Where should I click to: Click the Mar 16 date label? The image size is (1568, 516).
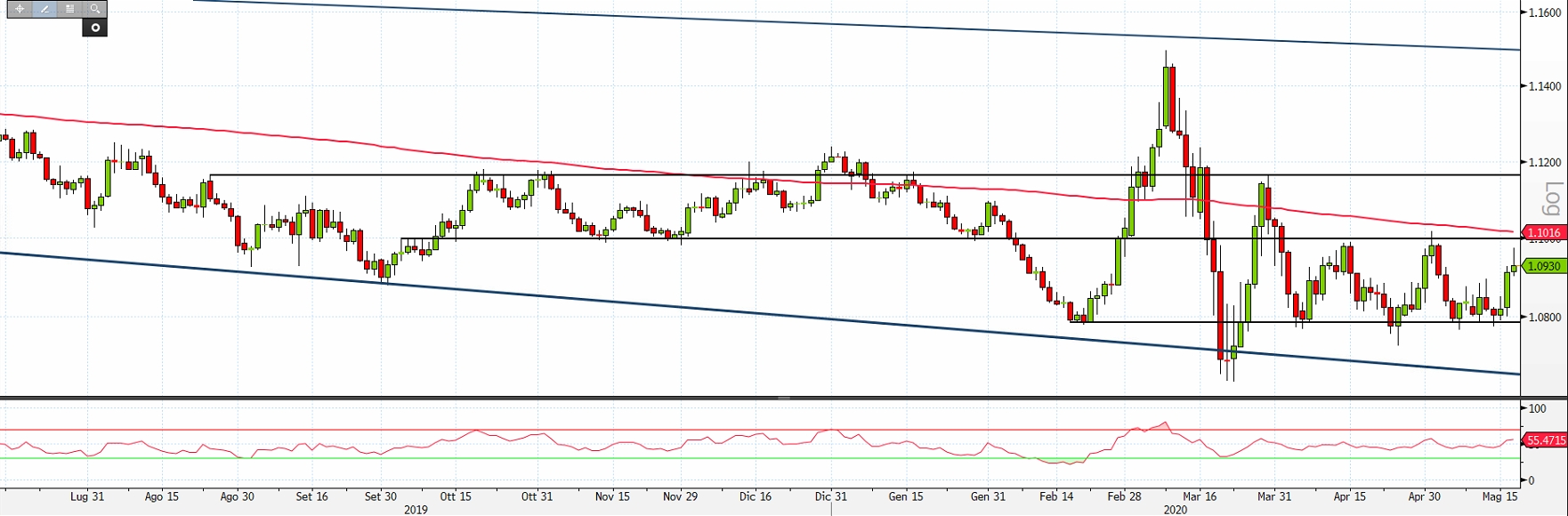coord(1200,496)
